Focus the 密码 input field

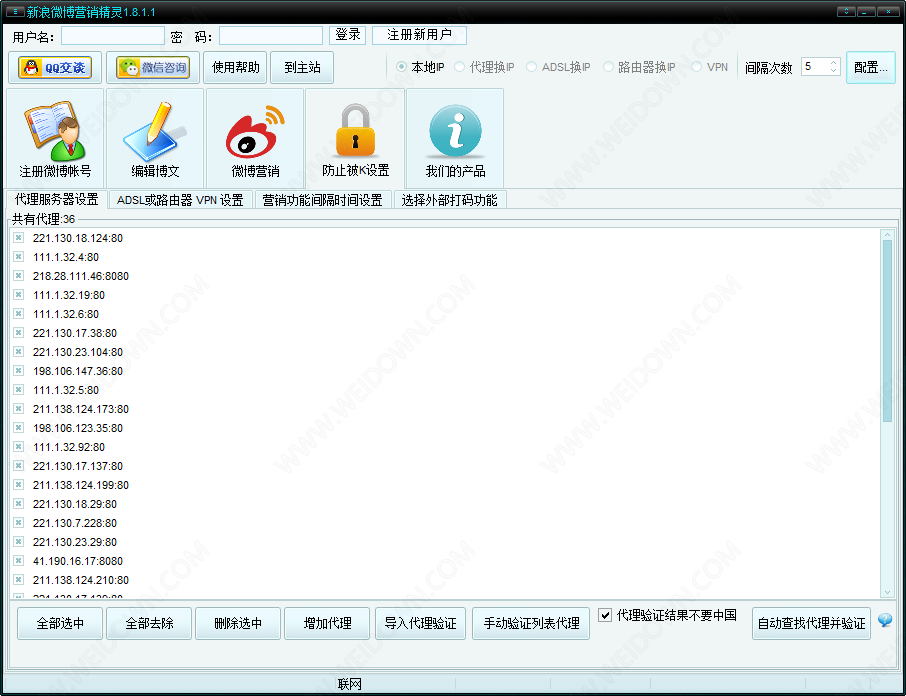pyautogui.click(x=270, y=36)
